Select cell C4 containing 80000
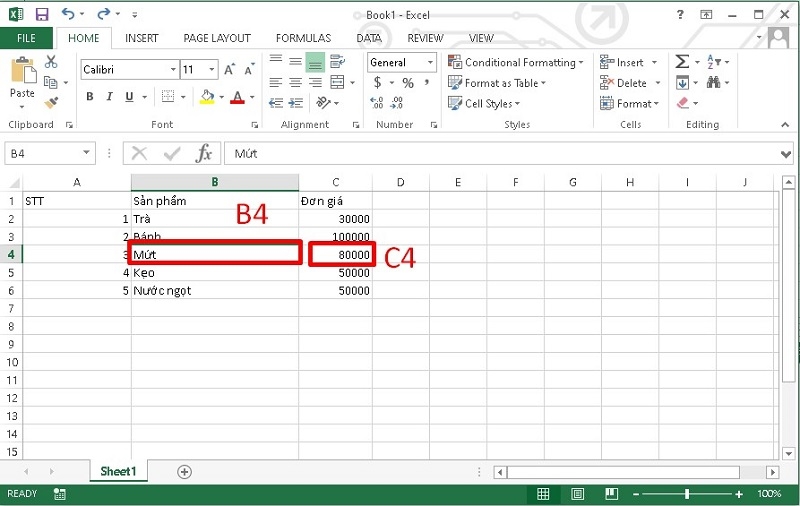 click(x=341, y=255)
